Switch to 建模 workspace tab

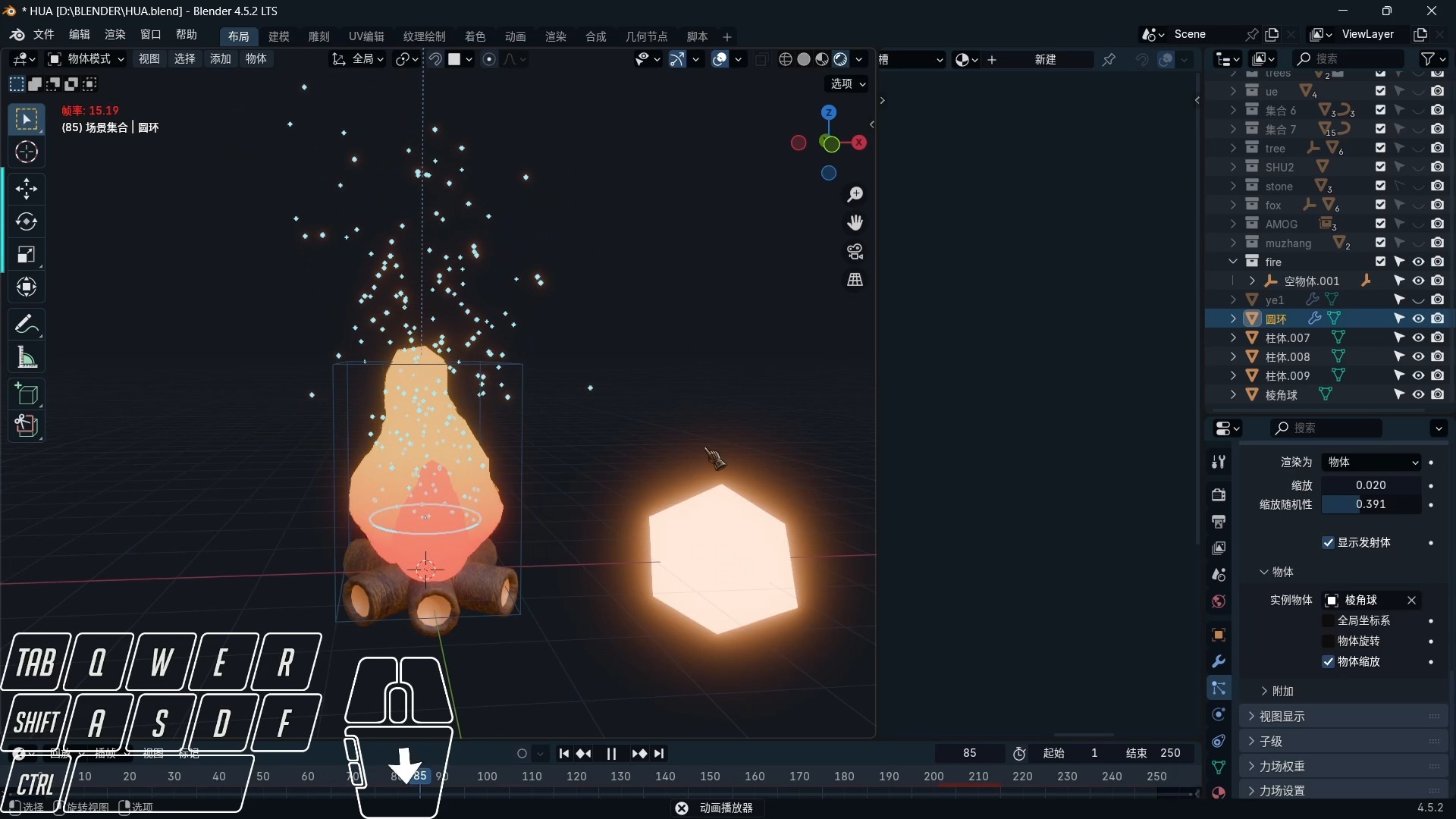click(x=278, y=36)
